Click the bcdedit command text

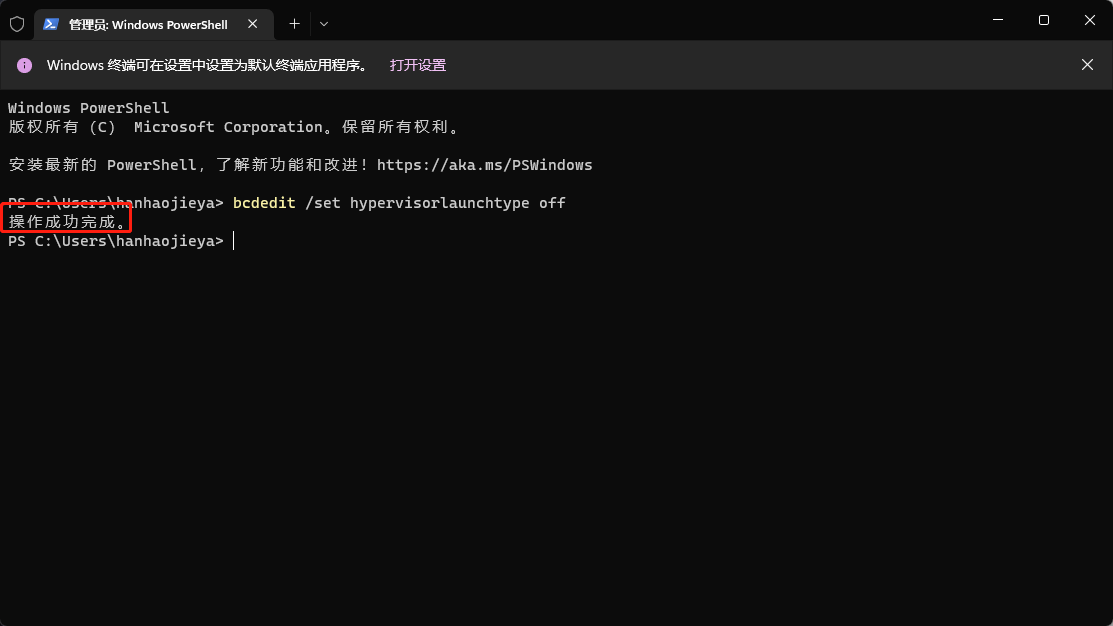tap(264, 203)
